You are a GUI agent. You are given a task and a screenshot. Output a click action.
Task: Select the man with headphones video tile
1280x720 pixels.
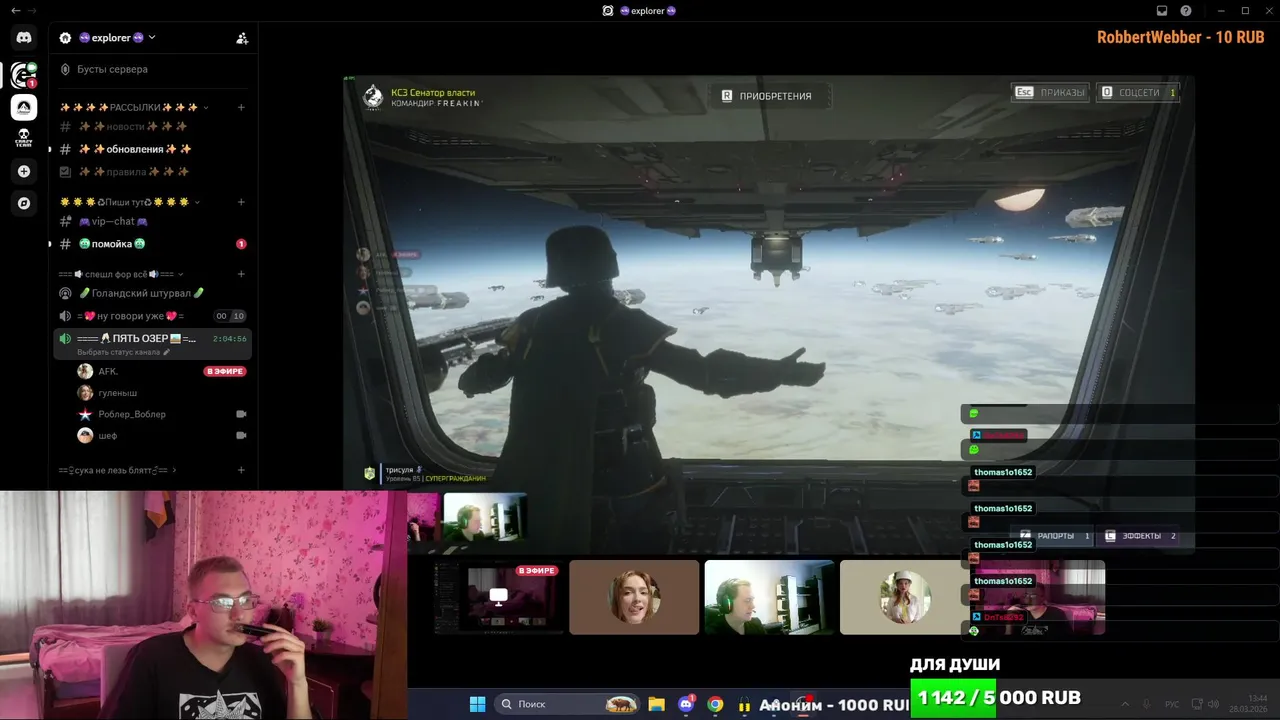[769, 597]
